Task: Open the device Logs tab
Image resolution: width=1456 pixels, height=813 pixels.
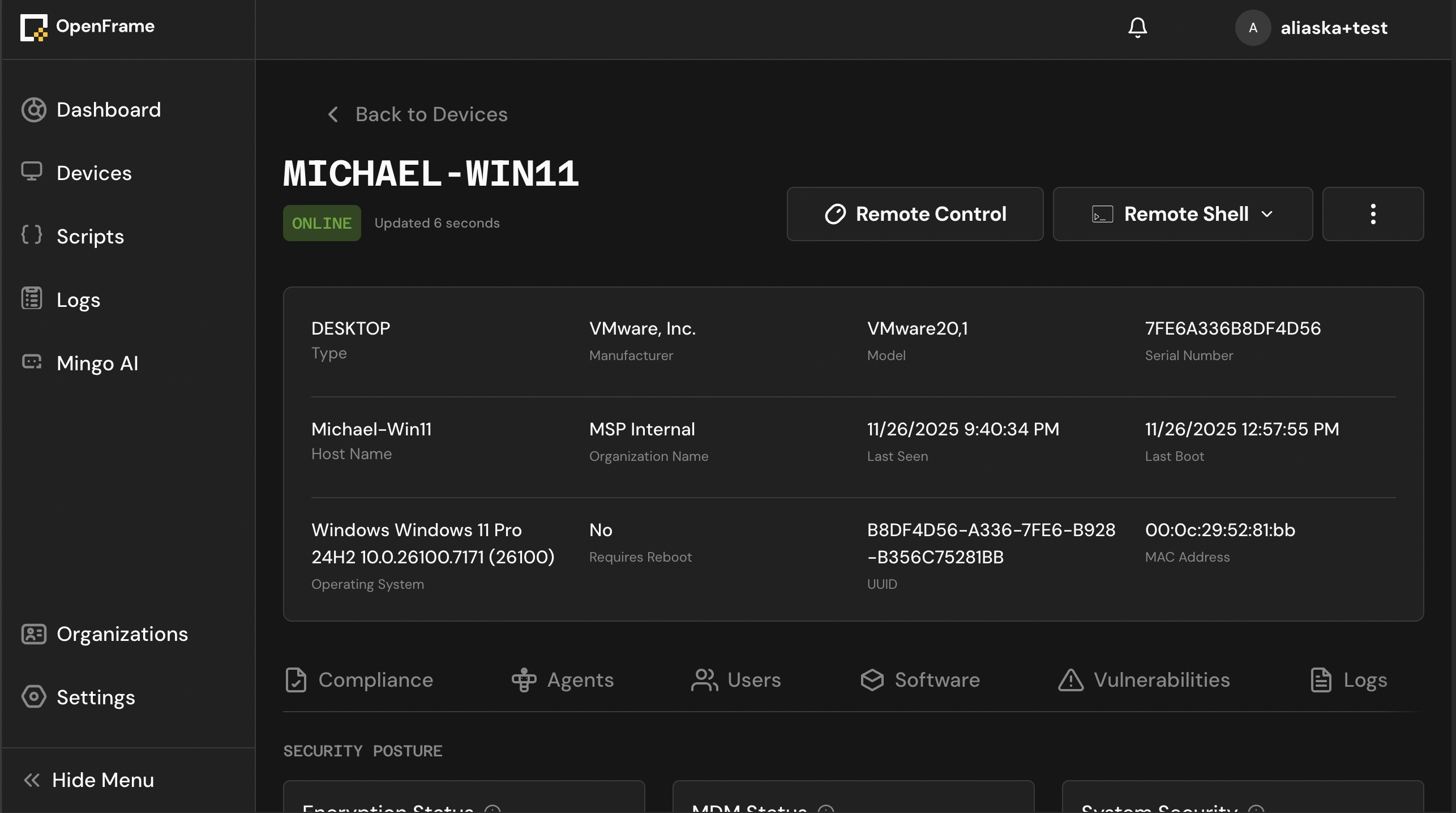Action: pyautogui.click(x=1348, y=680)
